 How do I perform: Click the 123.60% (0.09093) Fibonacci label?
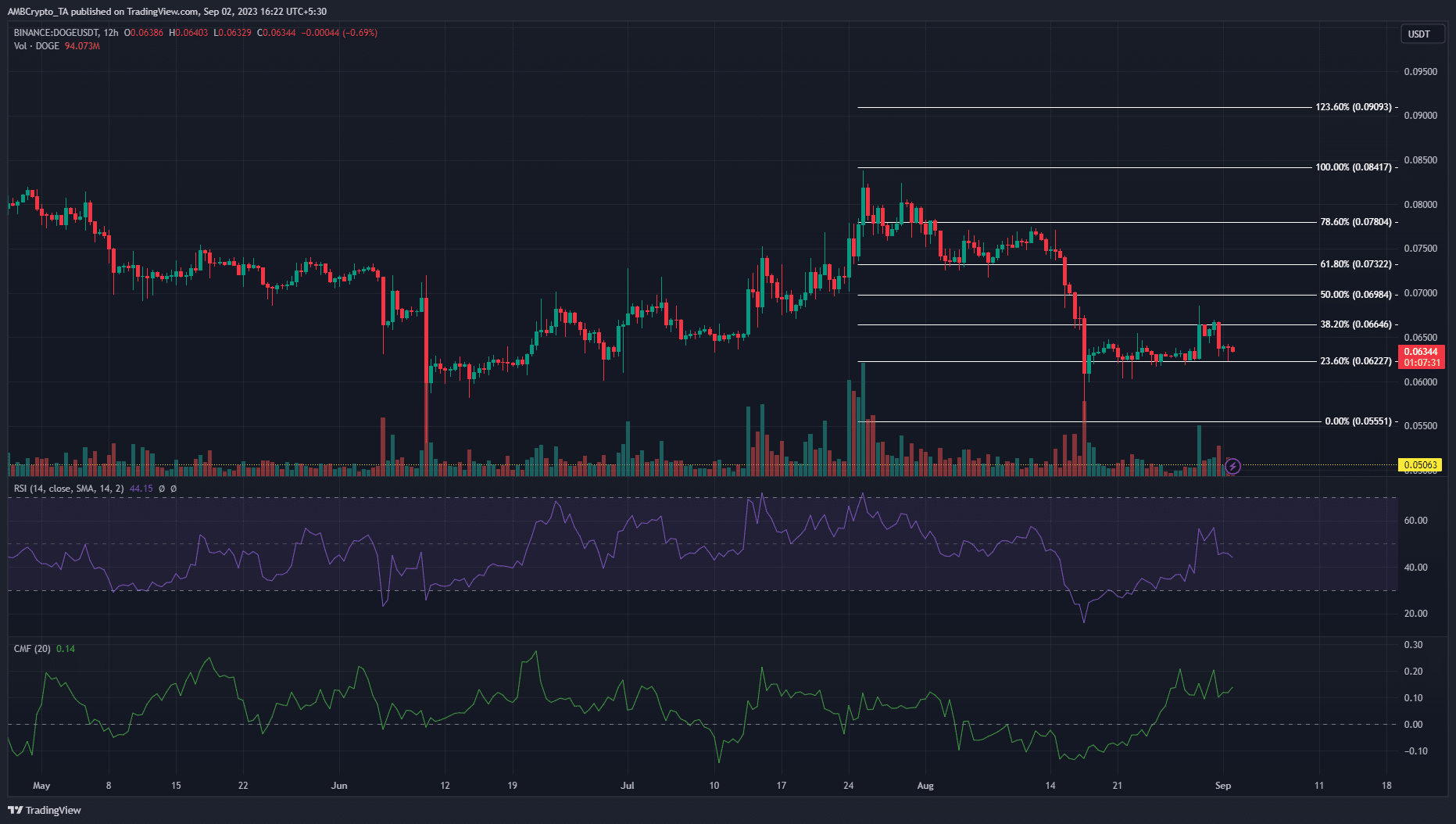(1354, 107)
